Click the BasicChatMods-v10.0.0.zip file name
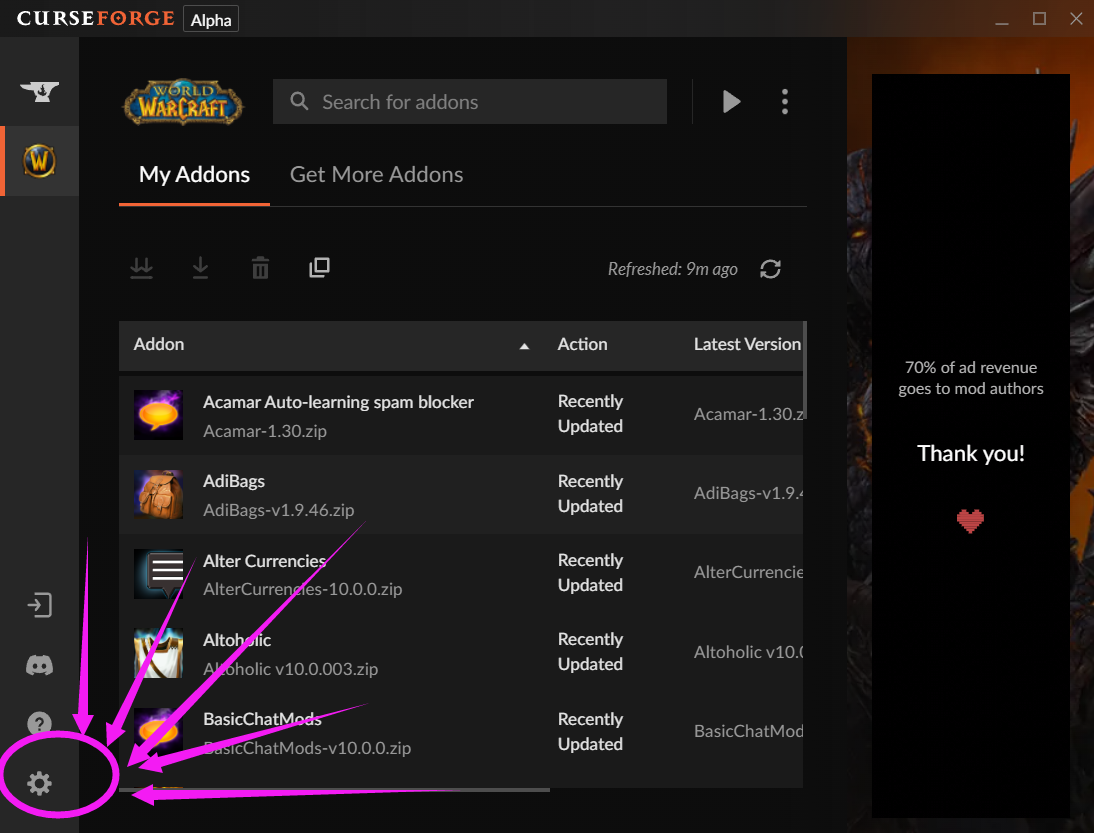This screenshot has height=833, width=1094. [x=307, y=748]
